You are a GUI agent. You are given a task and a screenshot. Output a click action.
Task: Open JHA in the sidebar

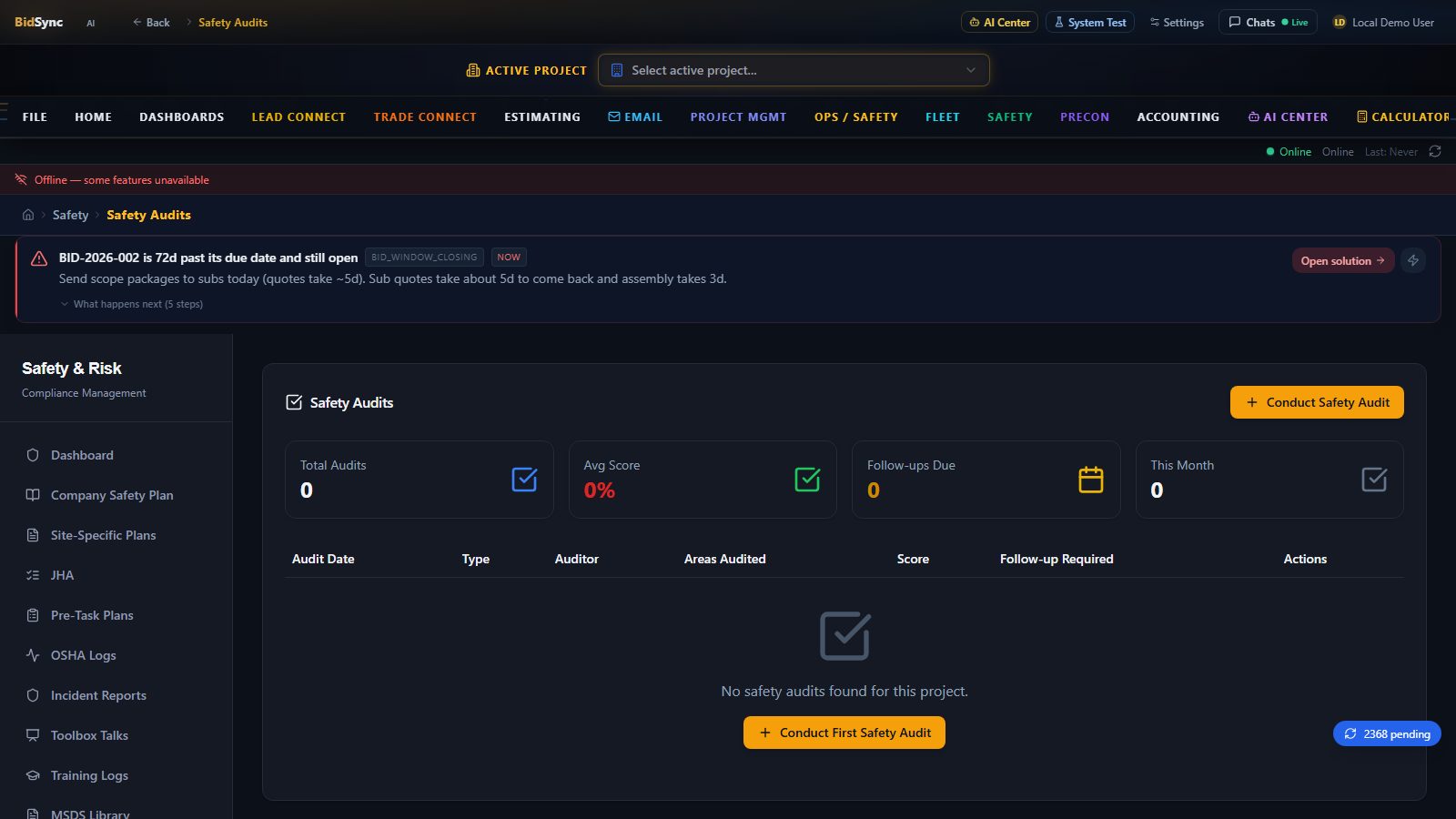coord(116,575)
